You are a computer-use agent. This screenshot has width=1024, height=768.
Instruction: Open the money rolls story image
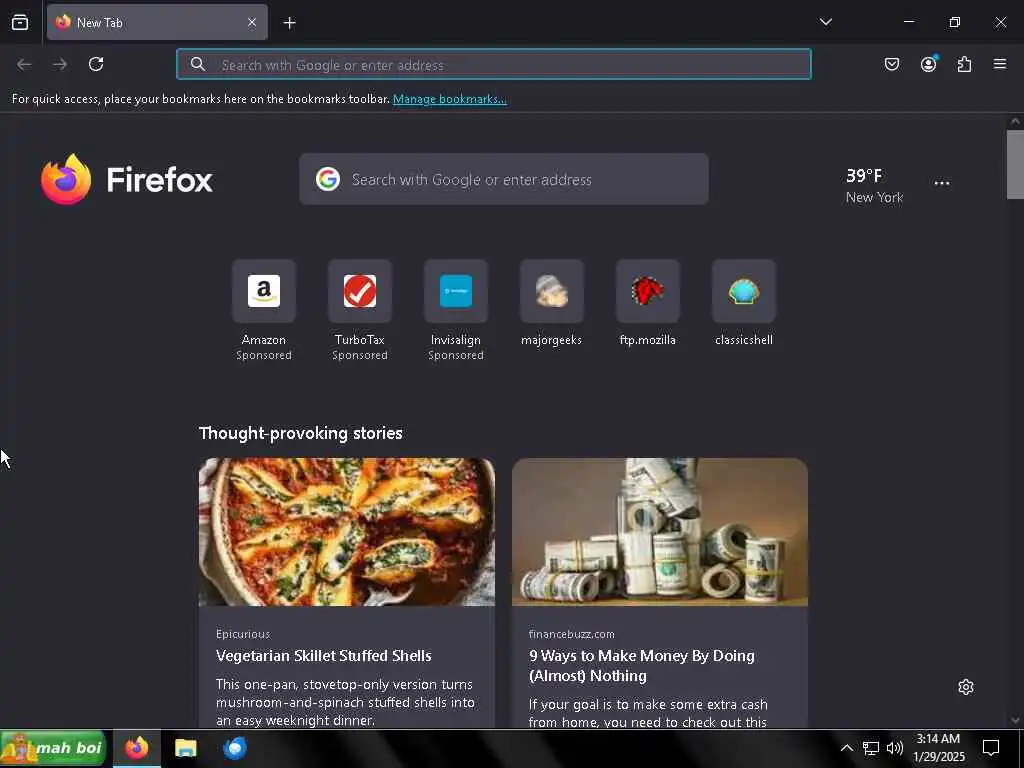(x=660, y=532)
